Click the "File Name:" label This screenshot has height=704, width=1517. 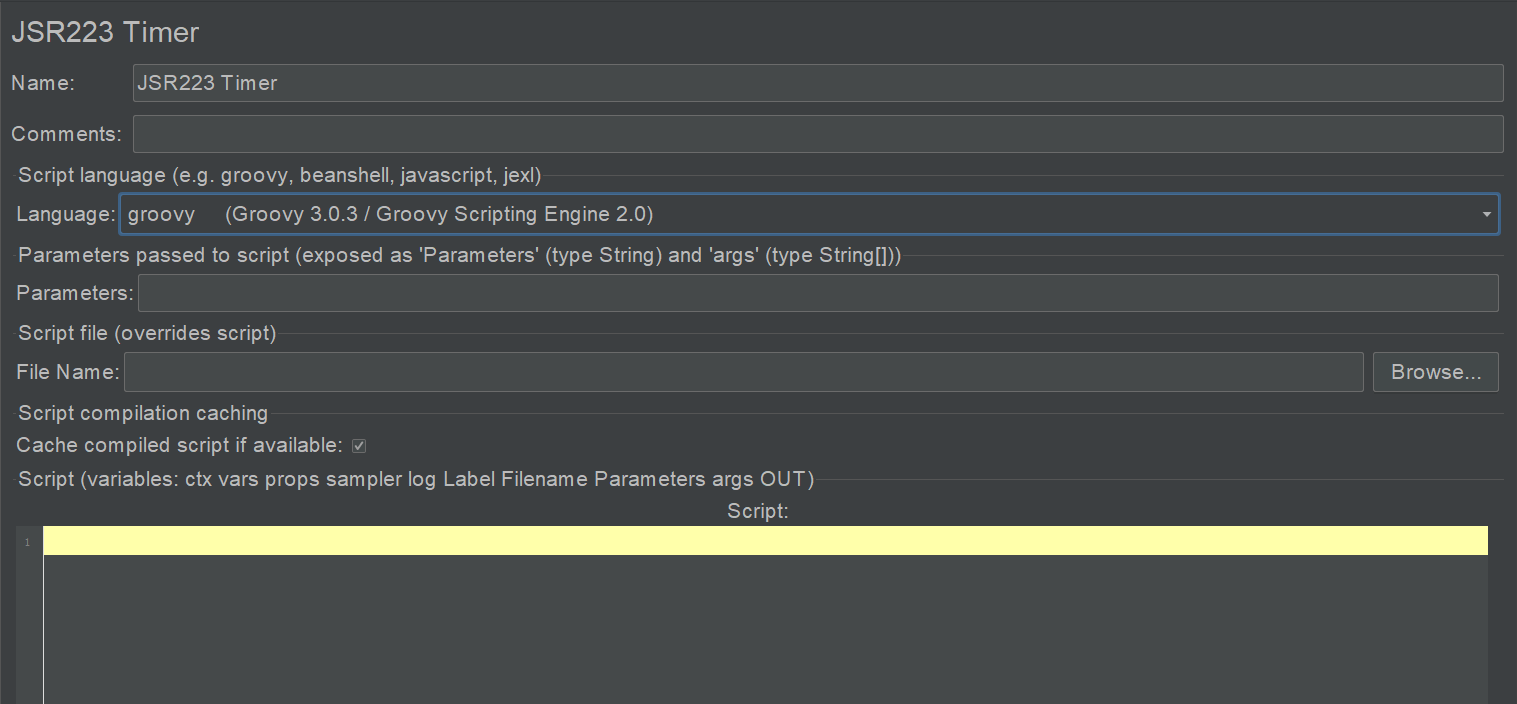click(x=68, y=372)
